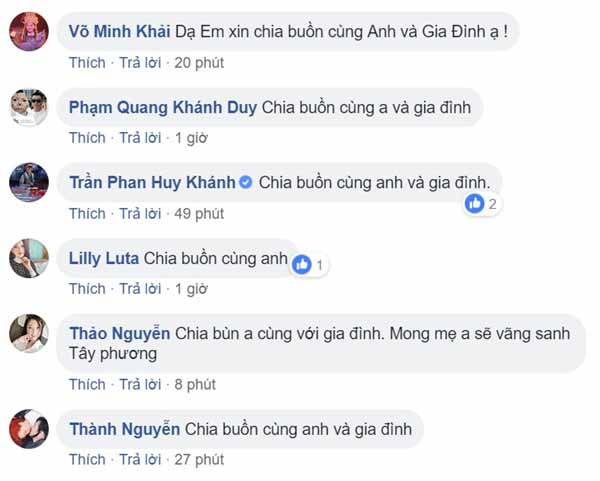Image resolution: width=600 pixels, height=481 pixels.
Task: Click verified badge next to Trần Phan Huy Khánh
Action: coord(246,183)
